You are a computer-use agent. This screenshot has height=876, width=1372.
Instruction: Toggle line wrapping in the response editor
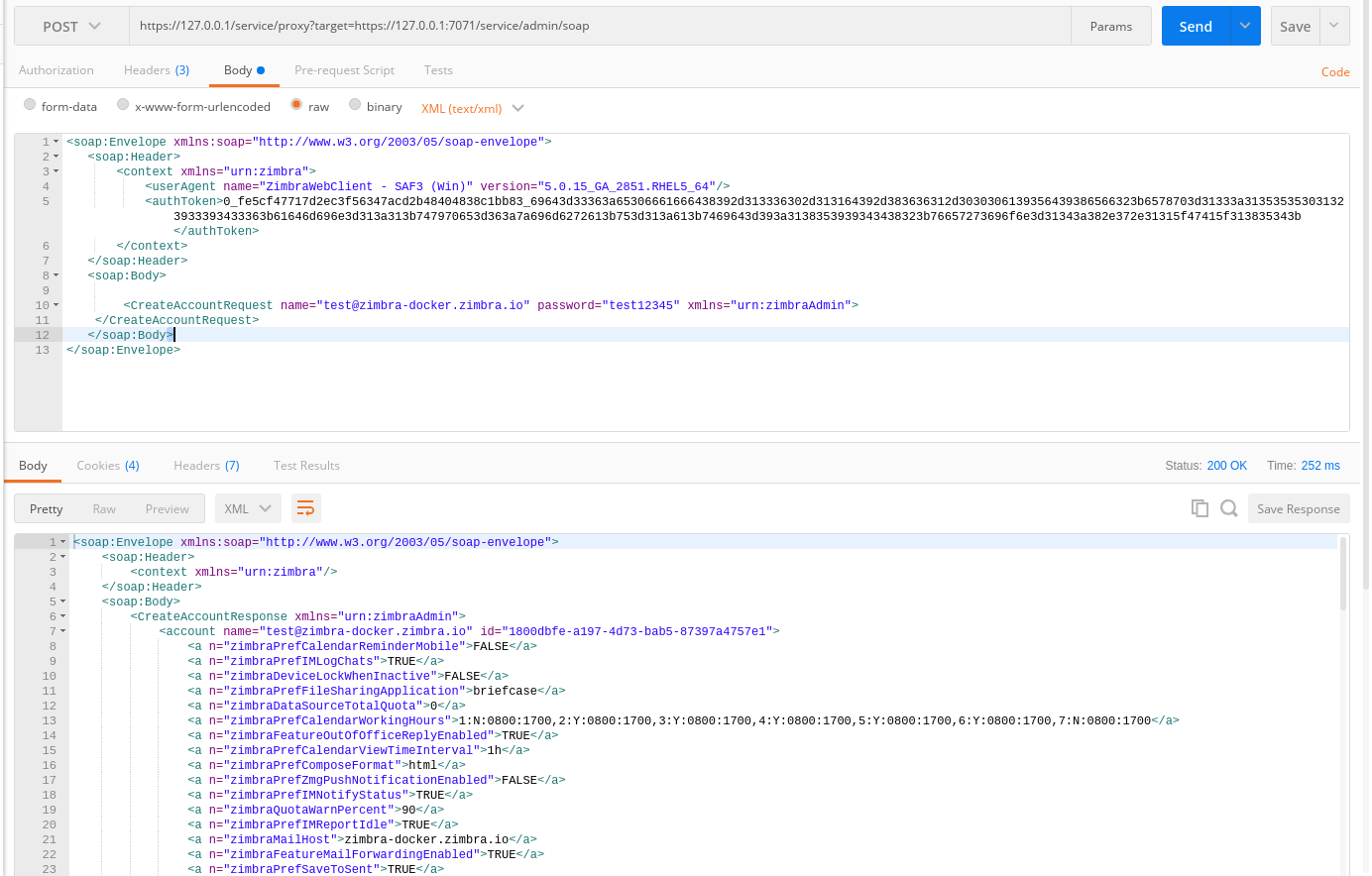coord(305,507)
